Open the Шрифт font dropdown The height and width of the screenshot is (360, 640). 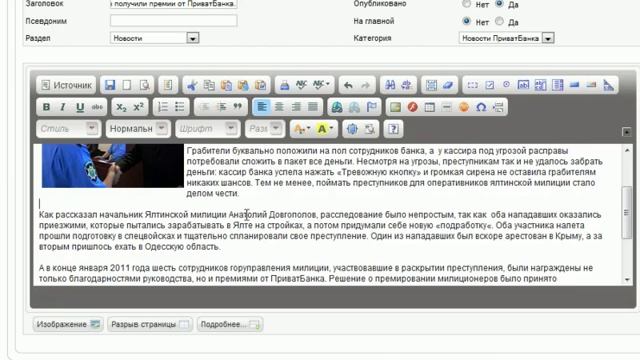[x=207, y=129]
